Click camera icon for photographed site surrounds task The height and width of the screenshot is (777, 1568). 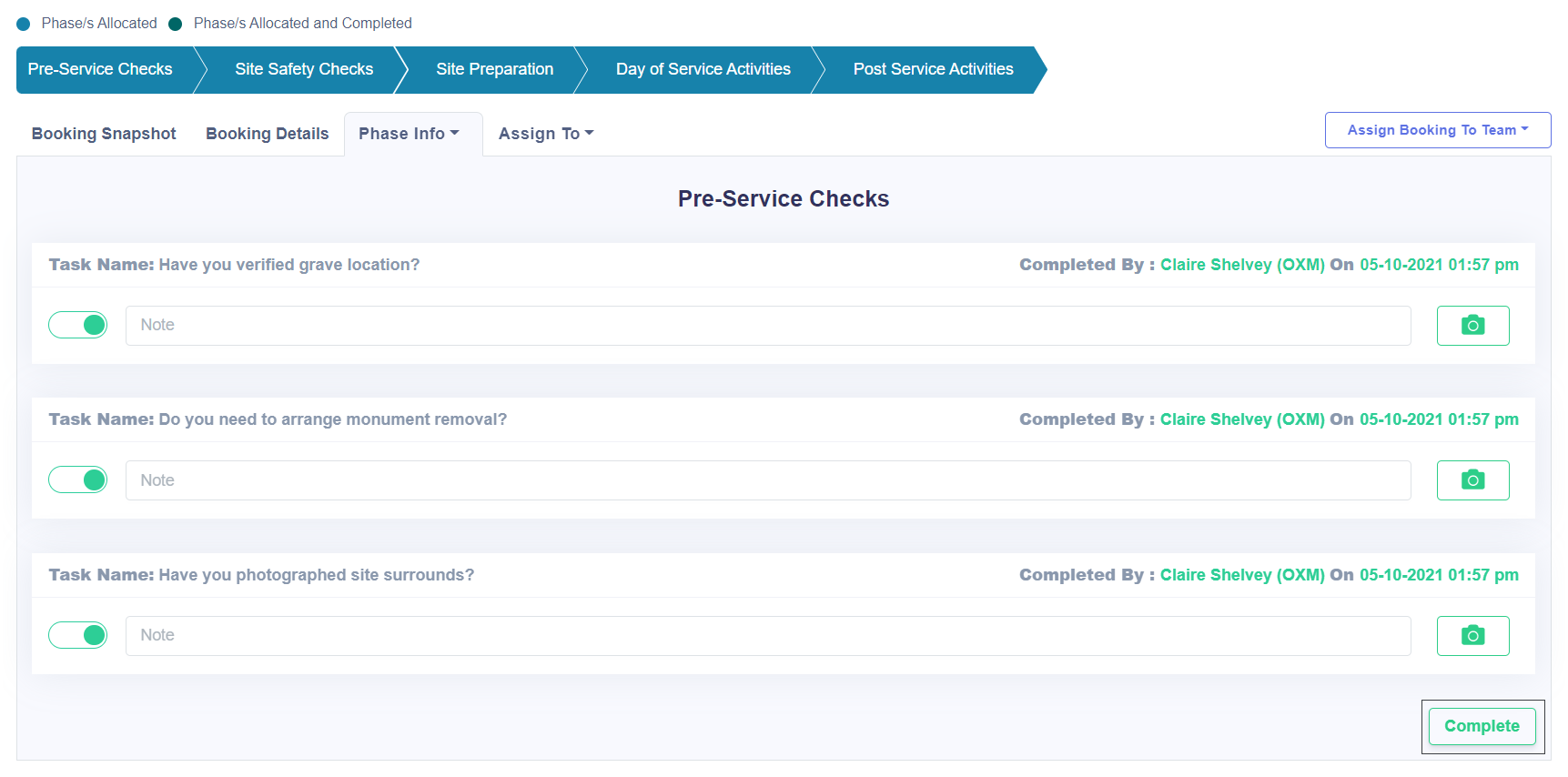[1472, 636]
